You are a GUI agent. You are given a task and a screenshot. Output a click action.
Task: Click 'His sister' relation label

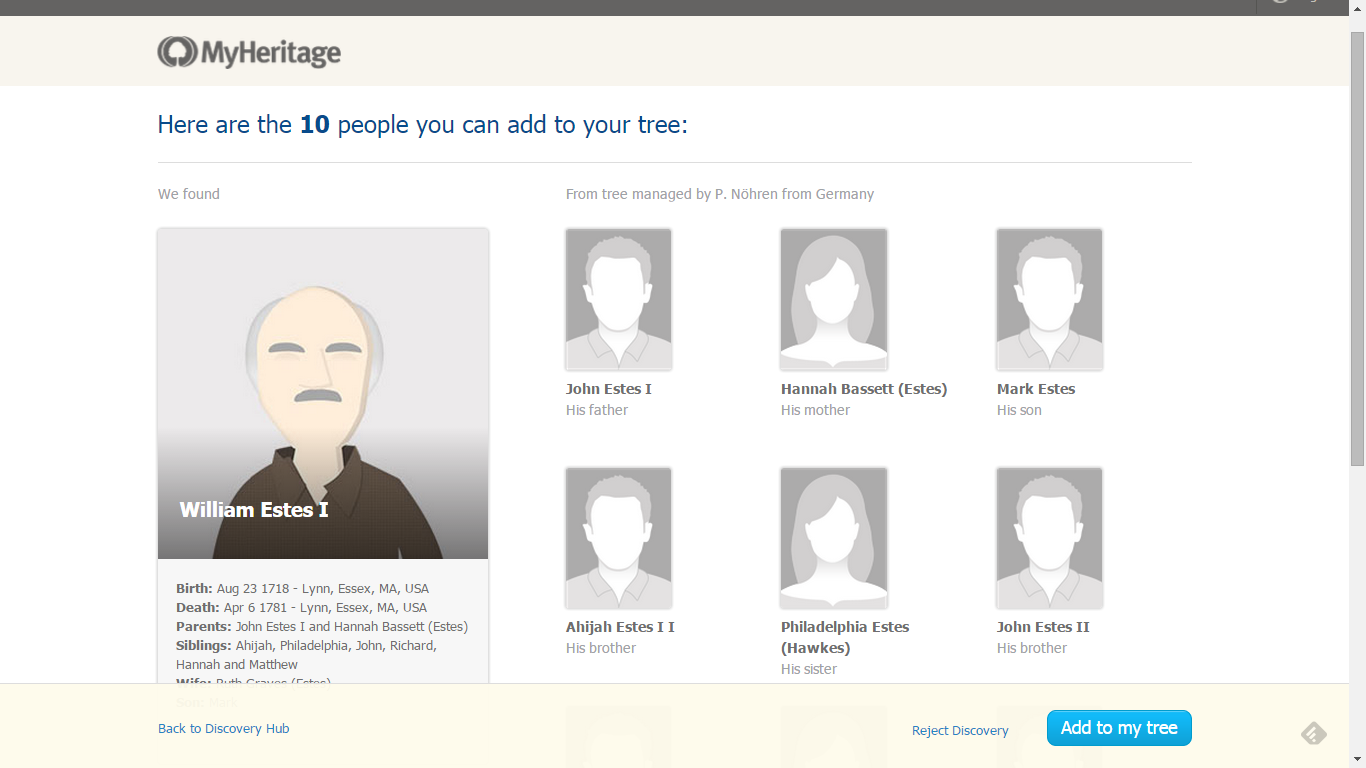(809, 669)
